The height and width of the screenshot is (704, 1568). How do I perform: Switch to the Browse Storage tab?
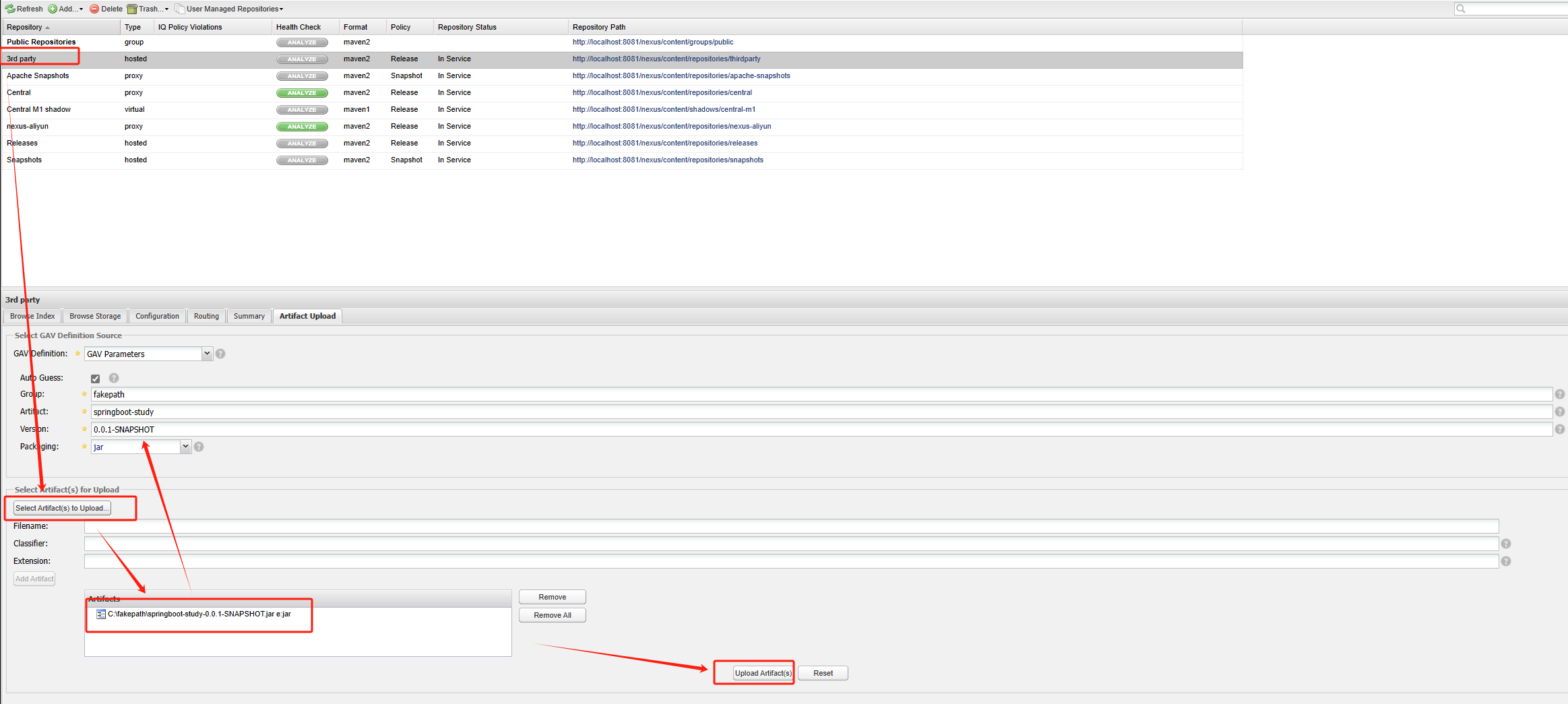click(95, 316)
